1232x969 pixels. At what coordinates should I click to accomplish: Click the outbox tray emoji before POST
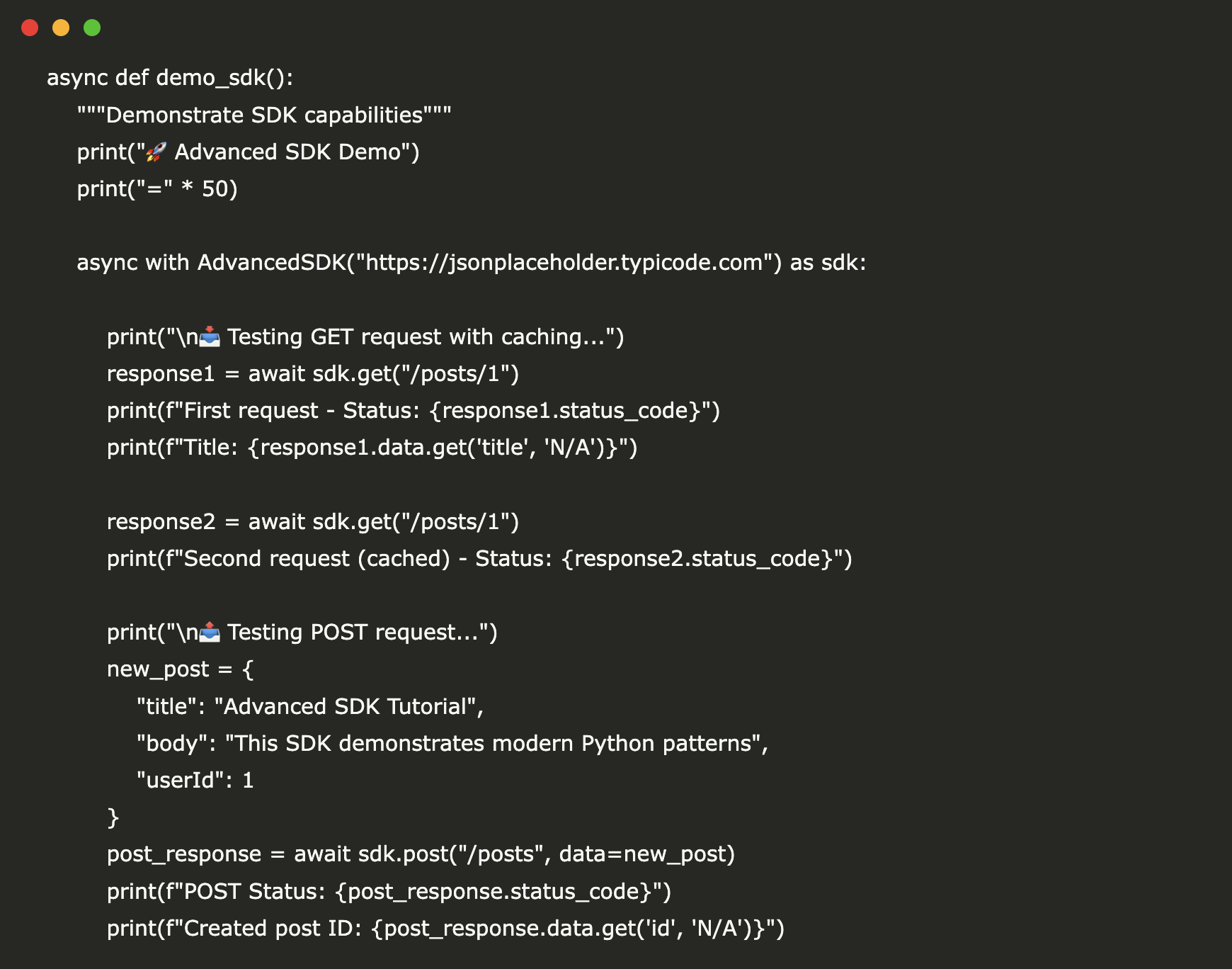[x=210, y=632]
